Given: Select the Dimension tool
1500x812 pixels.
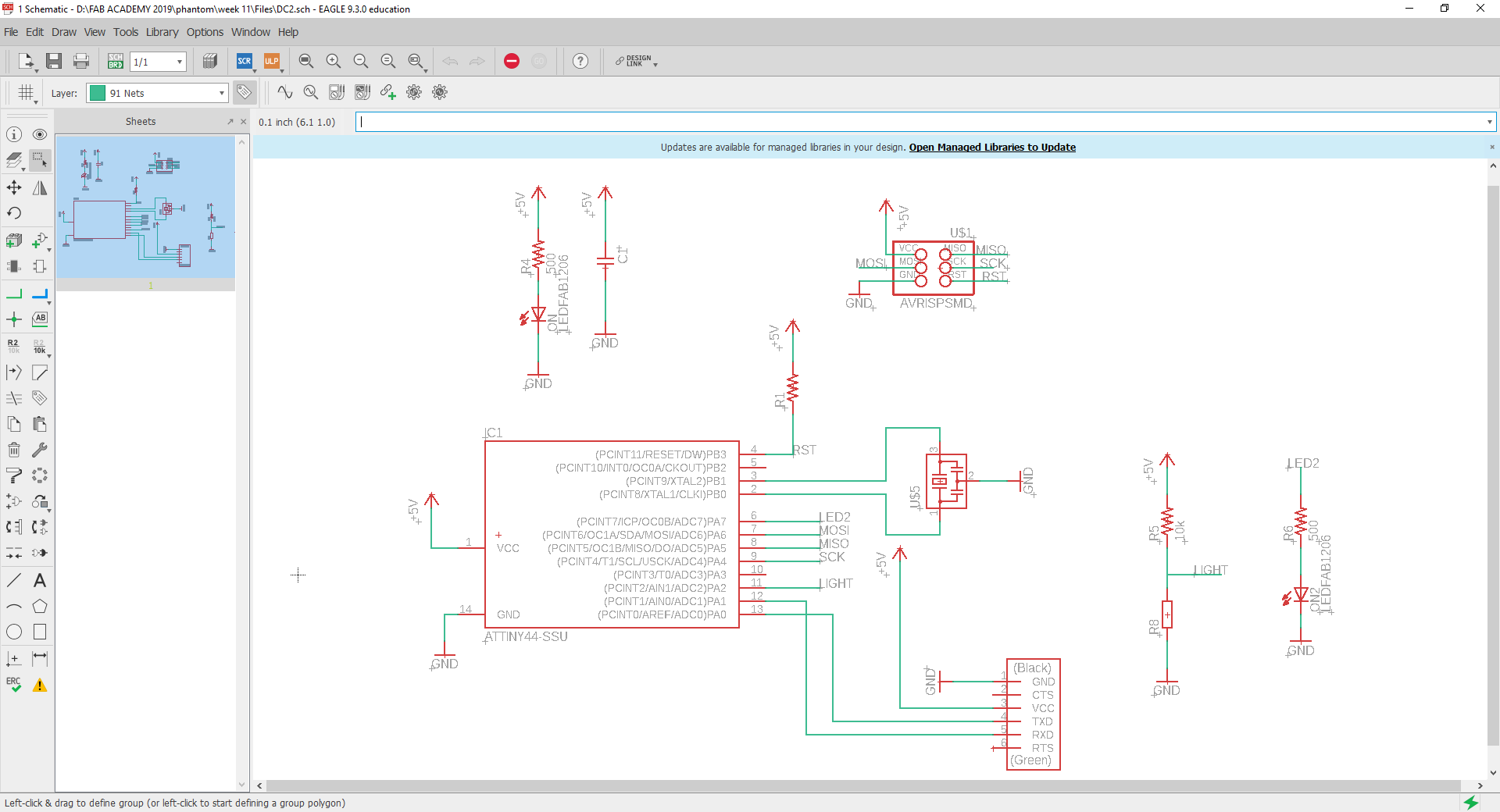Looking at the screenshot, I should [x=40, y=659].
